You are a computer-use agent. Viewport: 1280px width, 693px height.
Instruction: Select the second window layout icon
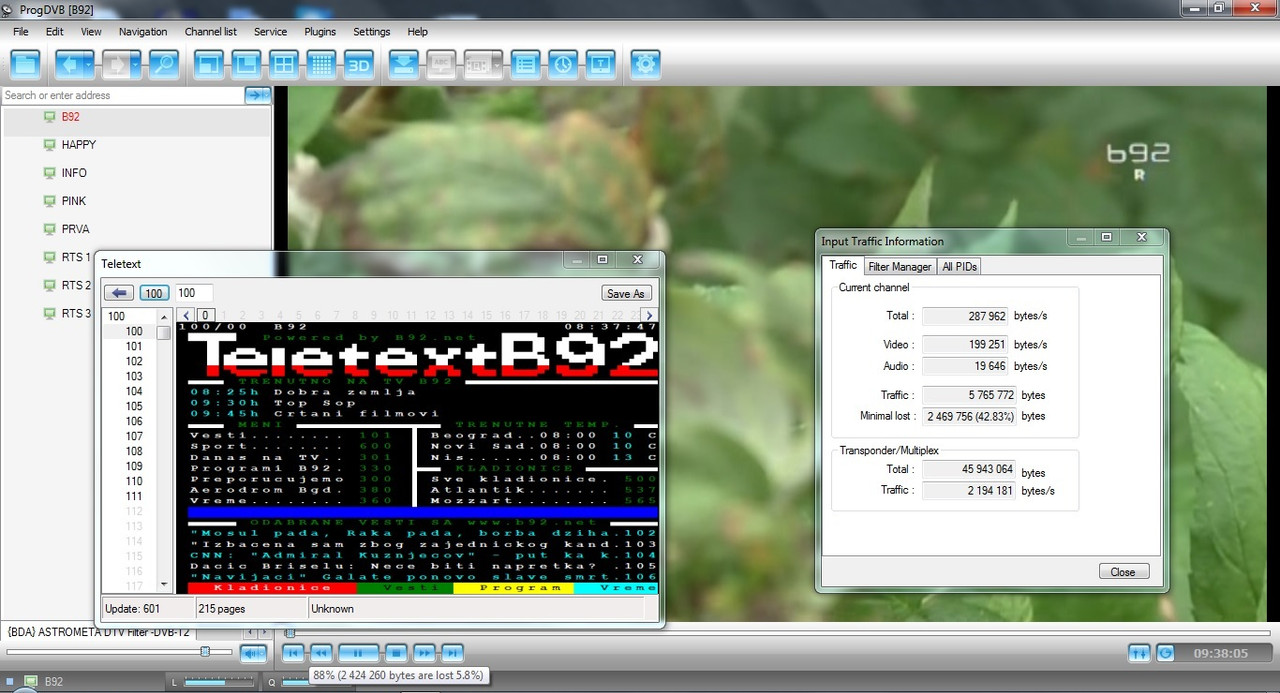pyautogui.click(x=246, y=65)
